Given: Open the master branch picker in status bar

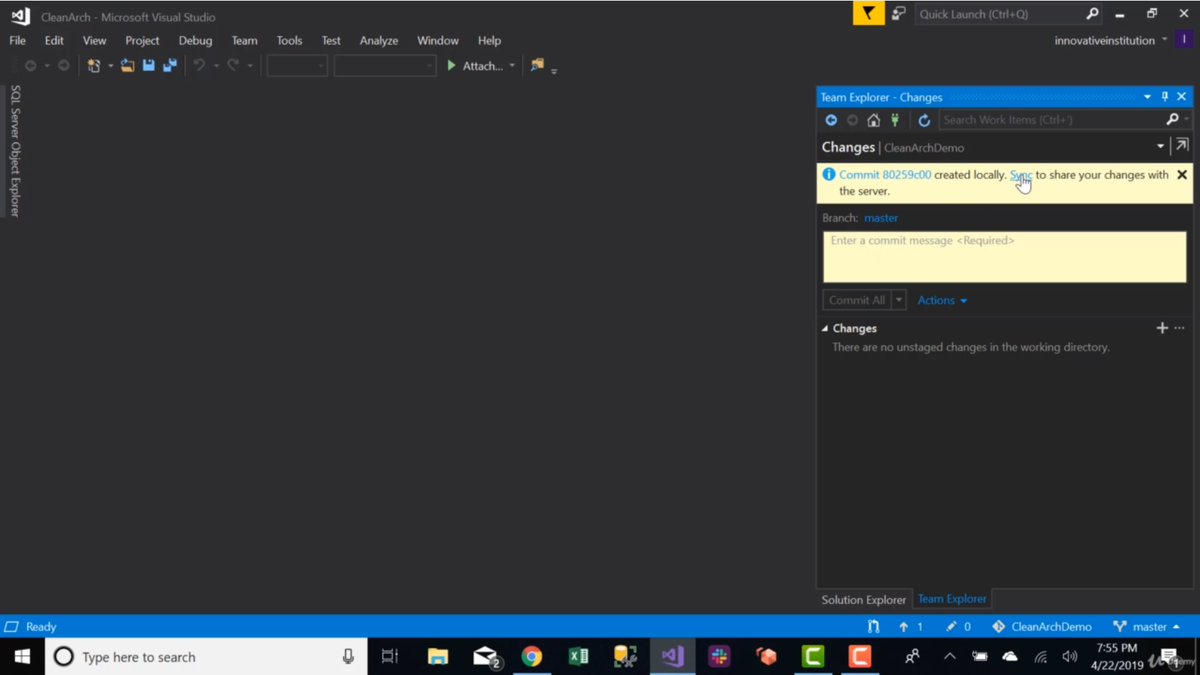Looking at the screenshot, I should [1147, 627].
